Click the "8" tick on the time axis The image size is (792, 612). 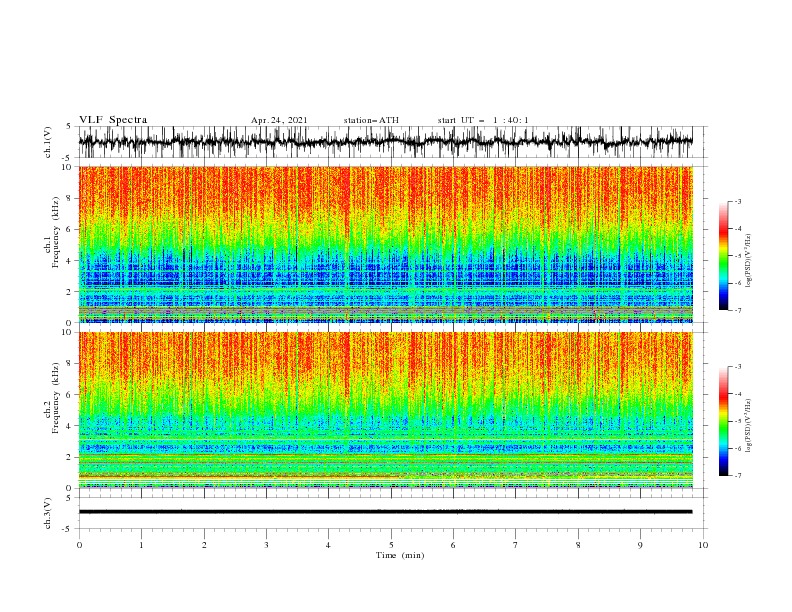point(578,545)
